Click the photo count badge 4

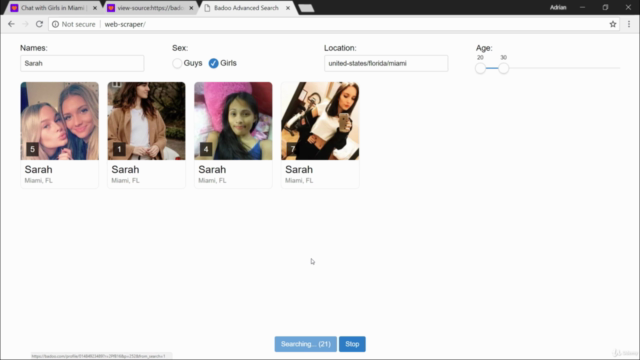(206, 149)
